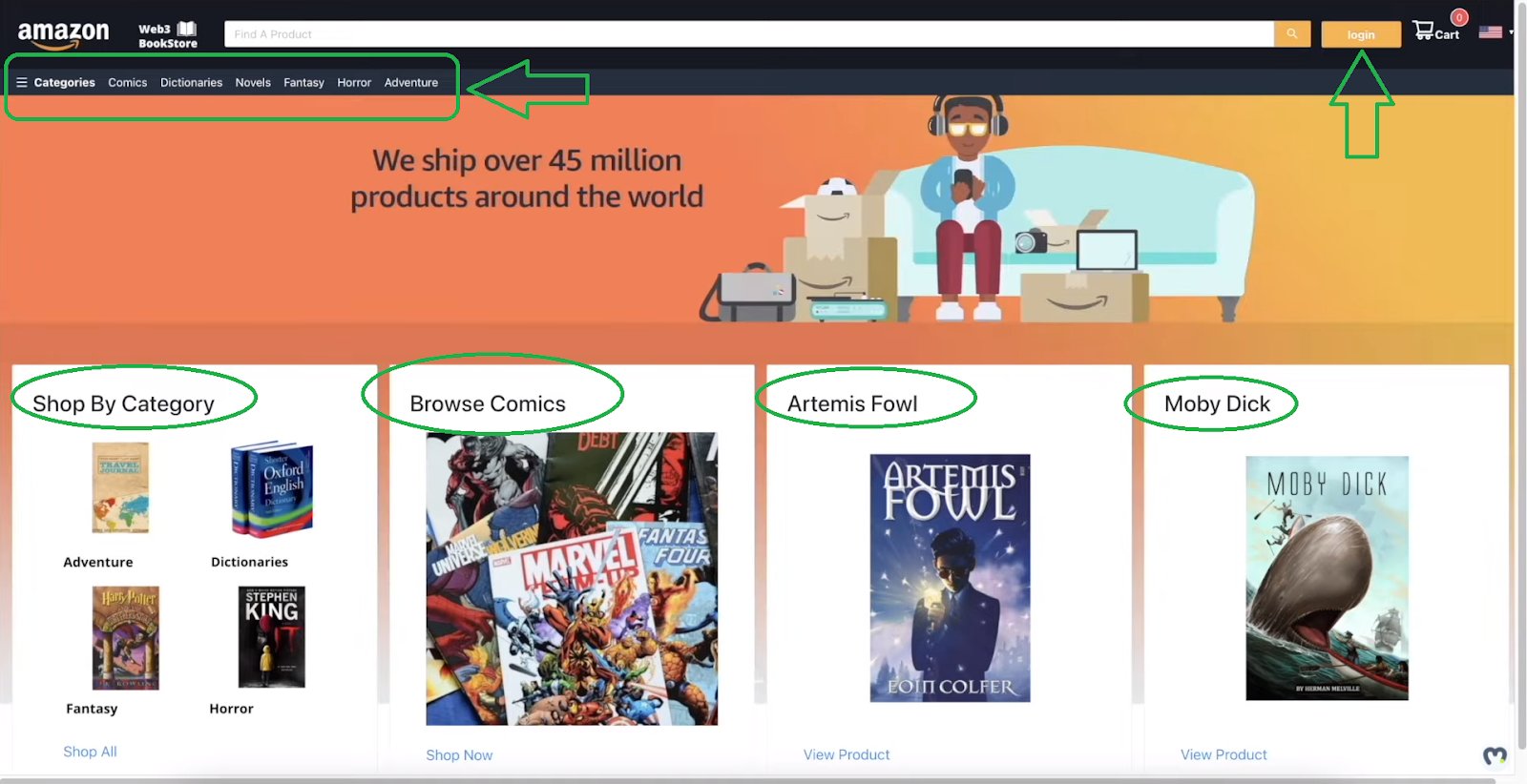Click the horizontal page scrollbar at the bottom
Viewport: 1527px width, 784px height.
pyautogui.click(x=749, y=780)
